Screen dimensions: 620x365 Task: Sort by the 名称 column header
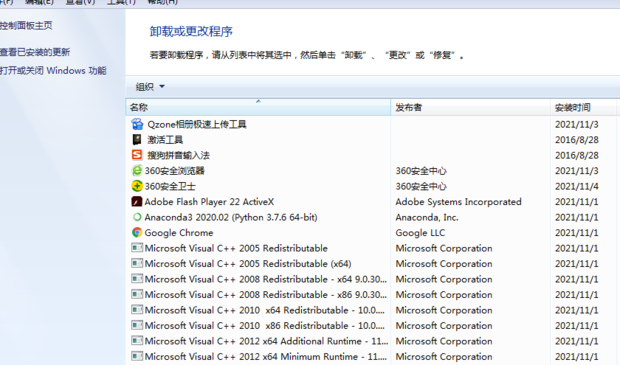(258, 107)
